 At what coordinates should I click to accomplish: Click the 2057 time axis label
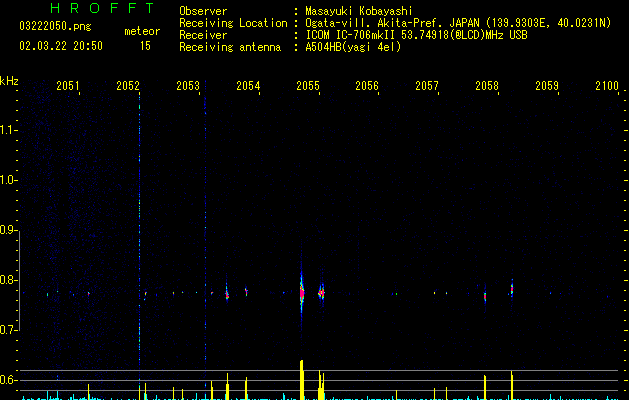427,86
